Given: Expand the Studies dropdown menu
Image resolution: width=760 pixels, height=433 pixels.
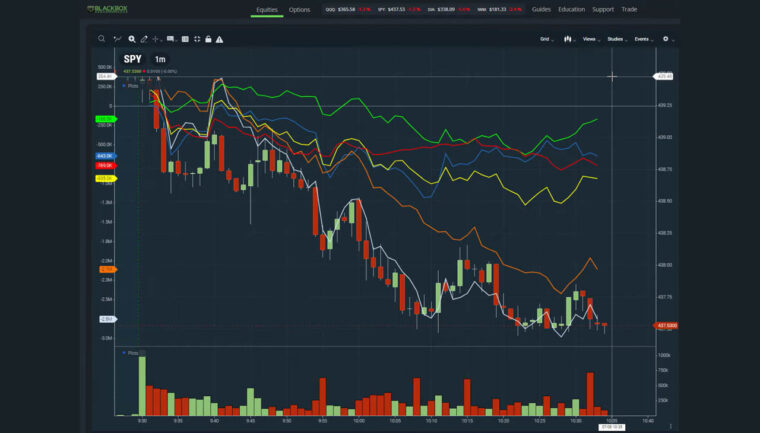Looking at the screenshot, I should point(616,39).
